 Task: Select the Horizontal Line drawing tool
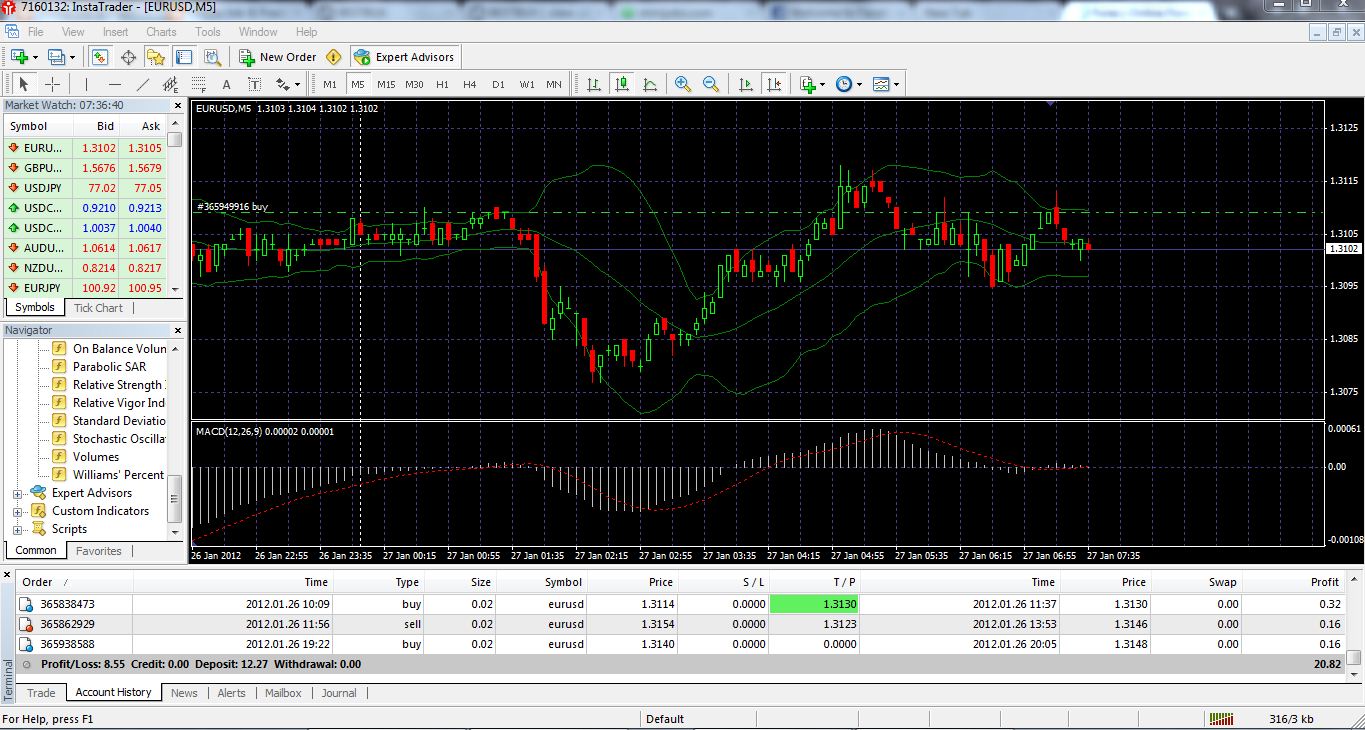pyautogui.click(x=115, y=85)
